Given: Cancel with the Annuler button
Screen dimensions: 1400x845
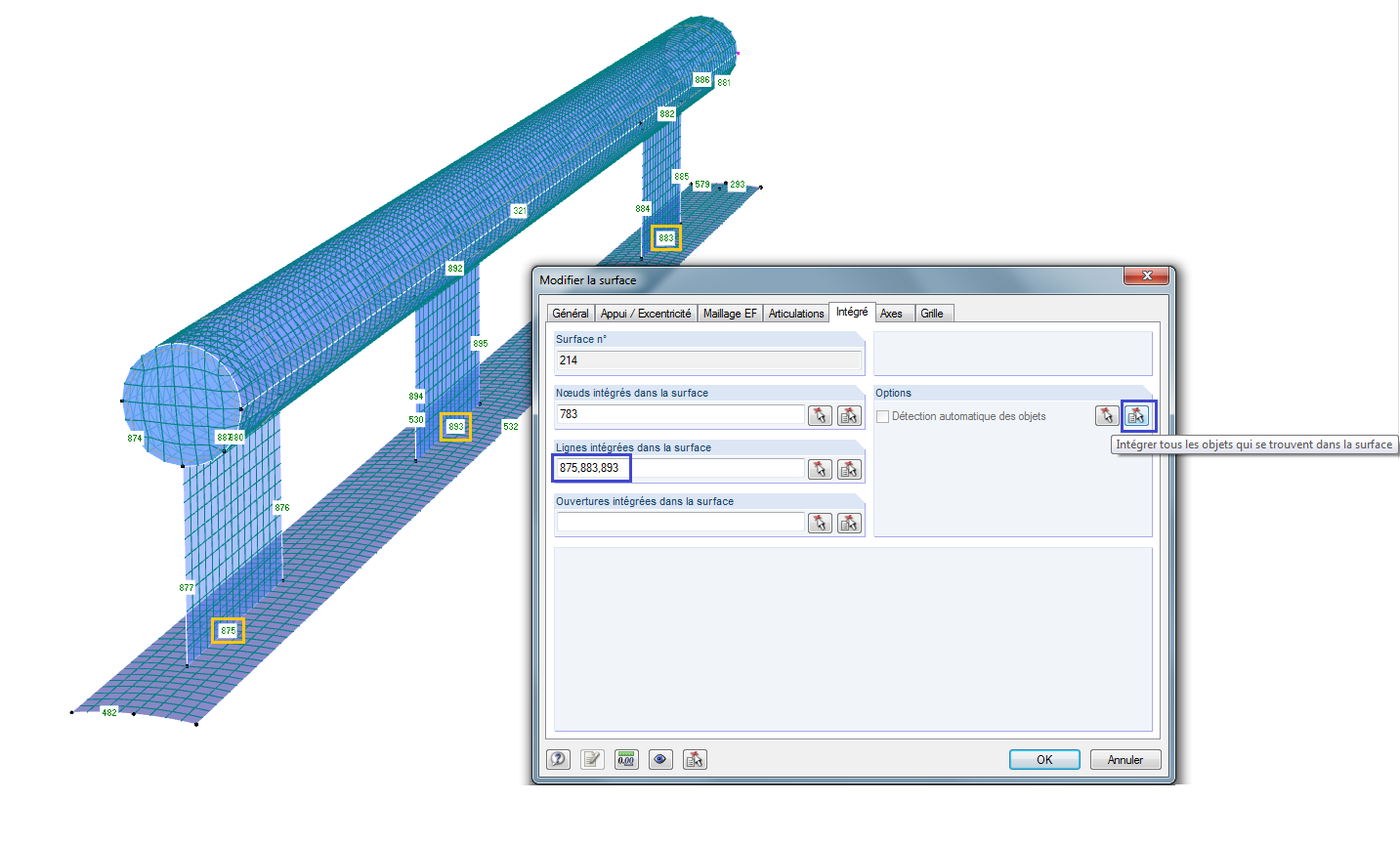Looking at the screenshot, I should coord(1125,759).
